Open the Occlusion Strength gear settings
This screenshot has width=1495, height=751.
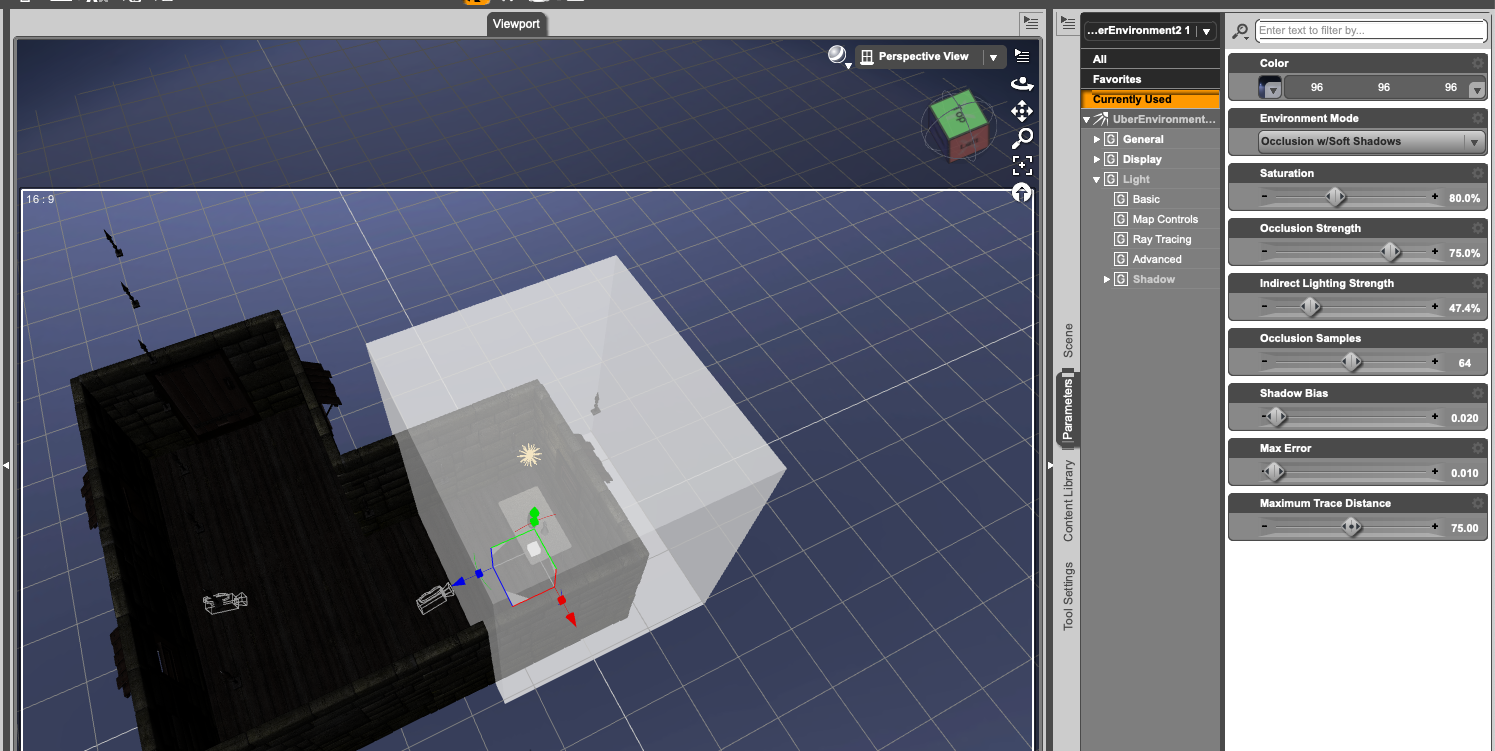[1477, 228]
